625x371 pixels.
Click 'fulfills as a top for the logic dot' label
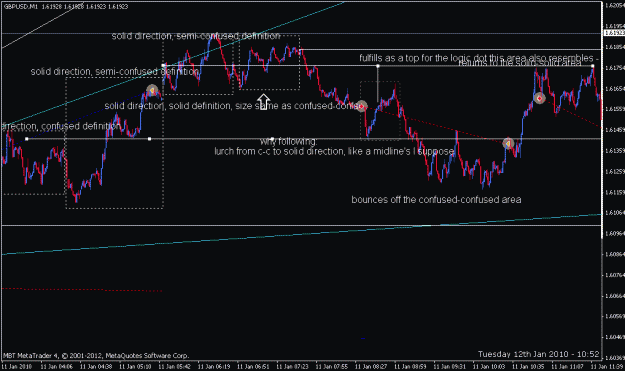pos(479,58)
